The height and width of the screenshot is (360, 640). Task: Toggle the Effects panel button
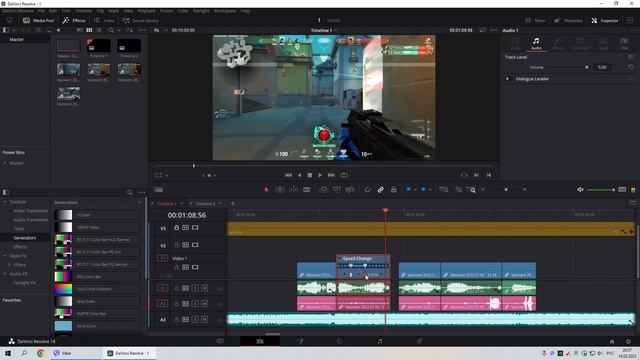click(x=74, y=20)
